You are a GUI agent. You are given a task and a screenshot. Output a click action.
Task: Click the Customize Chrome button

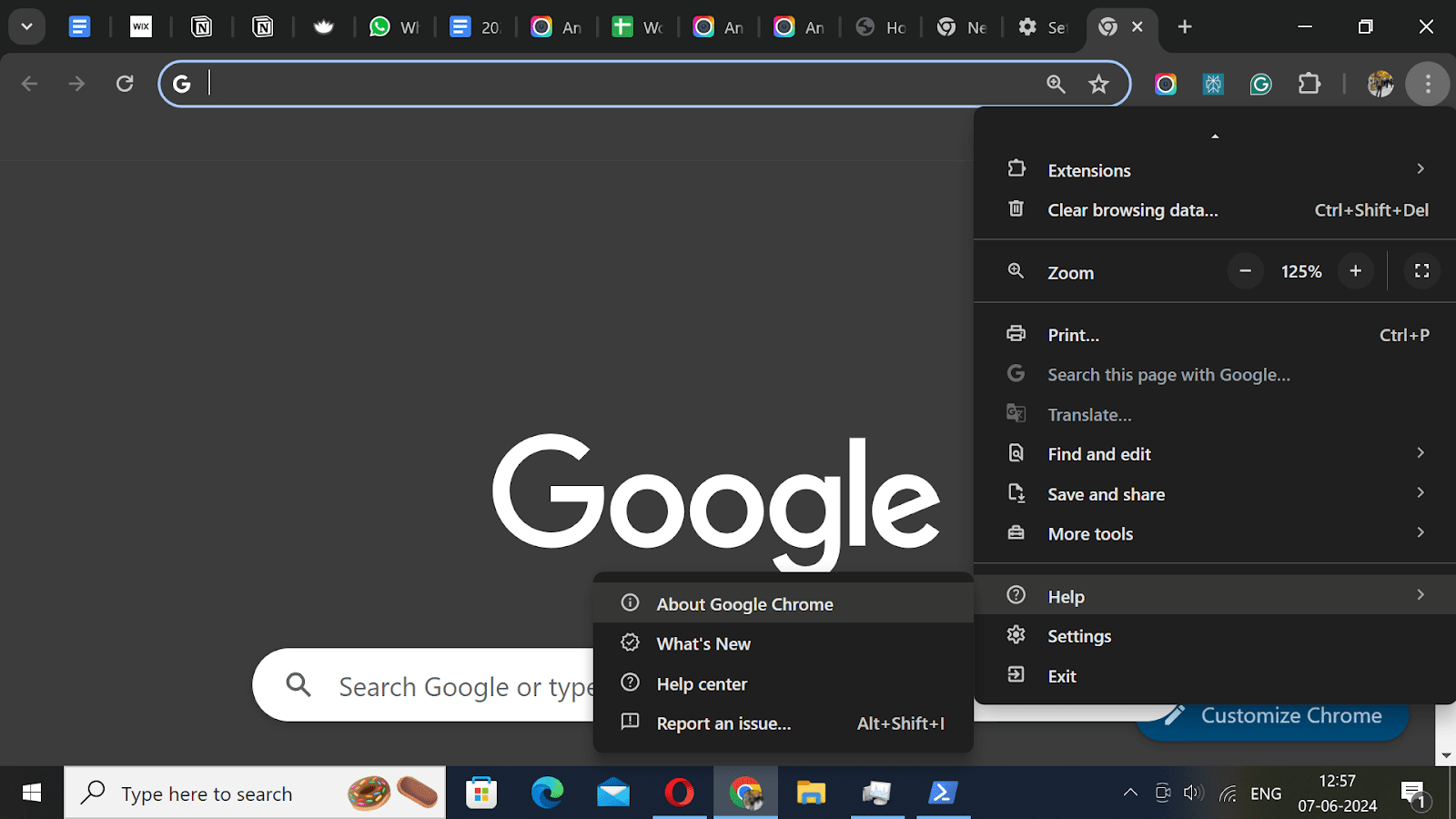pyautogui.click(x=1271, y=715)
